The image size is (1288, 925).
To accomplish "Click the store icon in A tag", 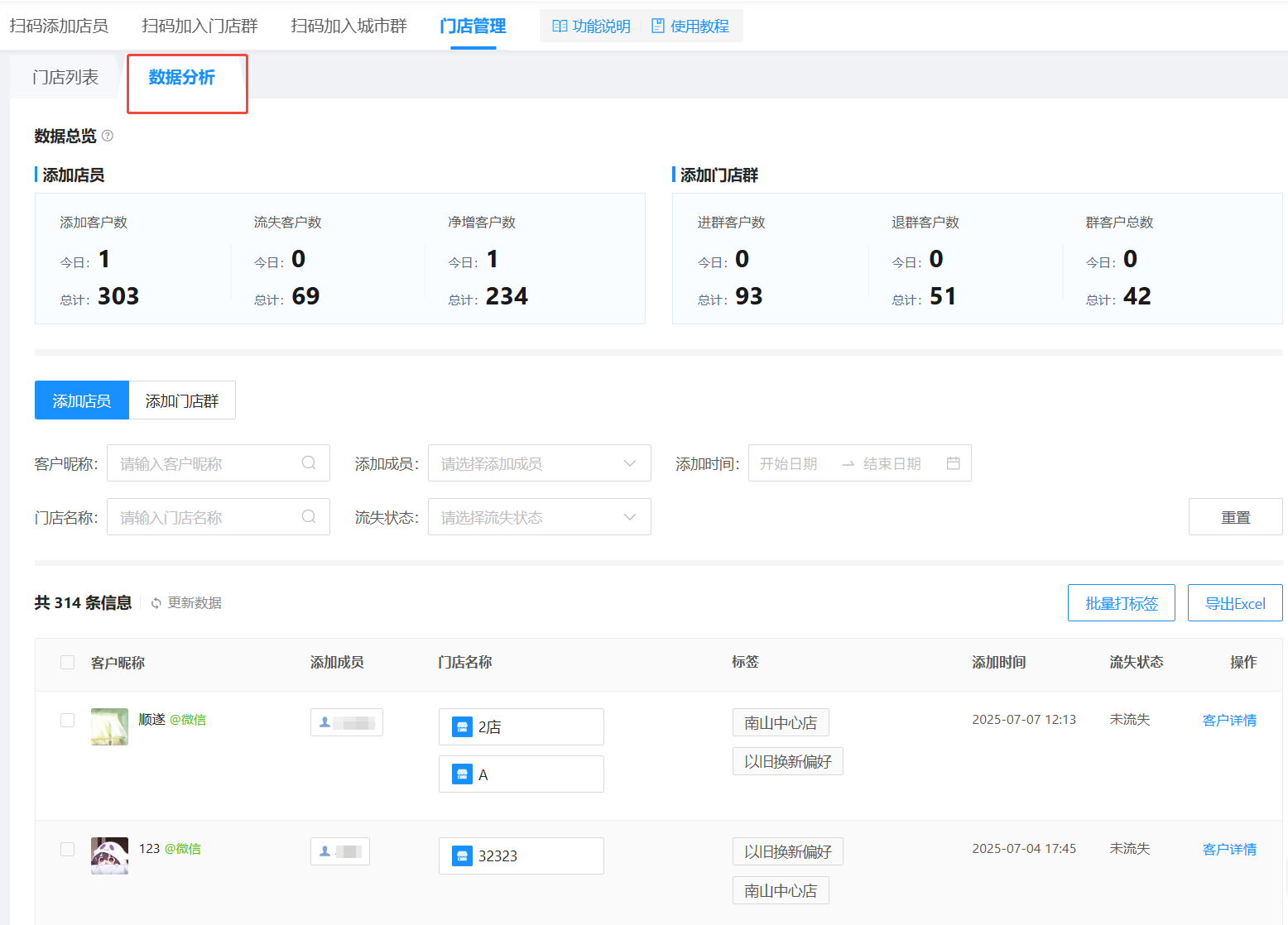I will 462,774.
